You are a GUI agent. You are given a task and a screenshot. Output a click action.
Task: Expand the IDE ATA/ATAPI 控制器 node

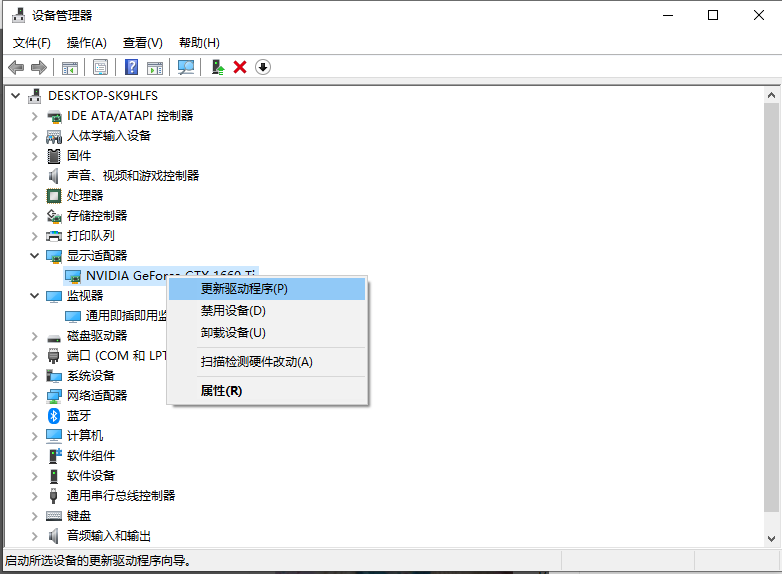pyautogui.click(x=34, y=116)
